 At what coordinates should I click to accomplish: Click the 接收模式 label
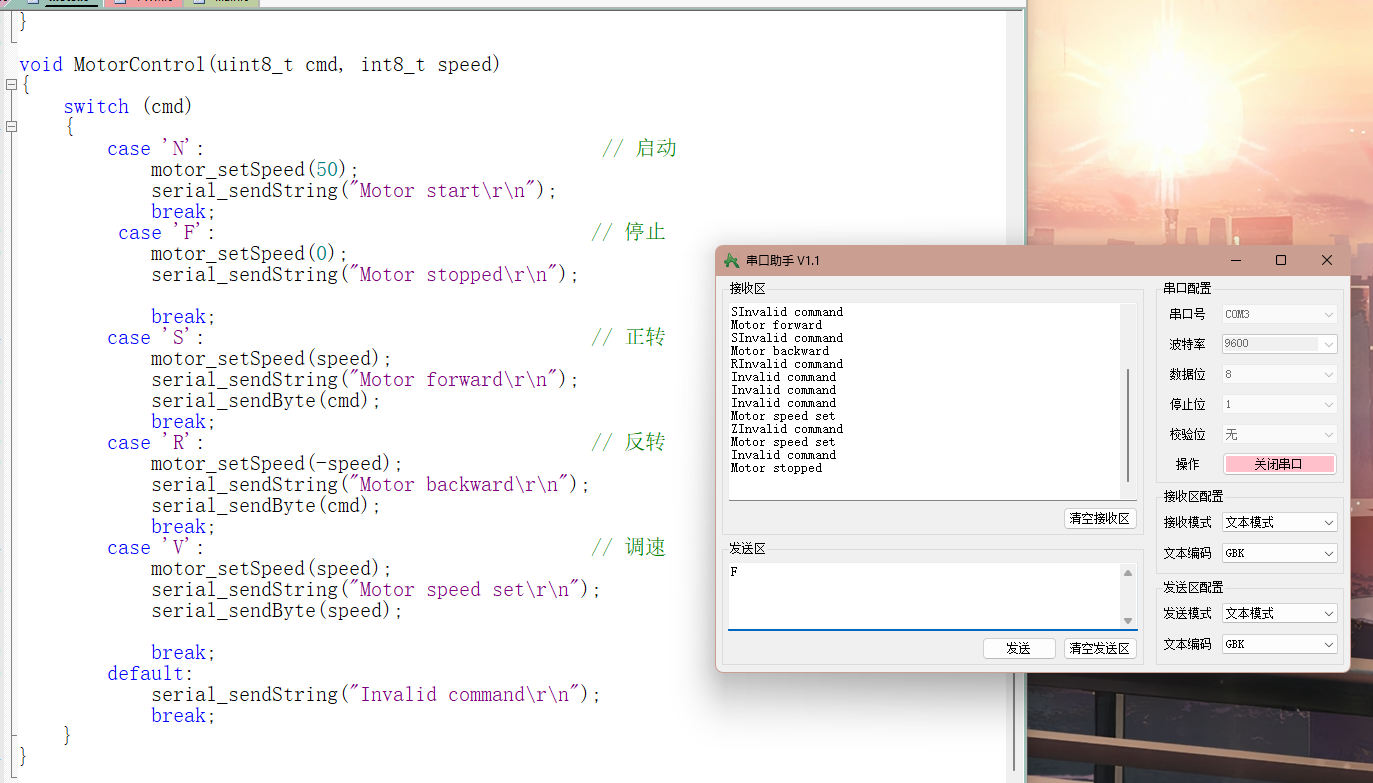tap(1187, 522)
